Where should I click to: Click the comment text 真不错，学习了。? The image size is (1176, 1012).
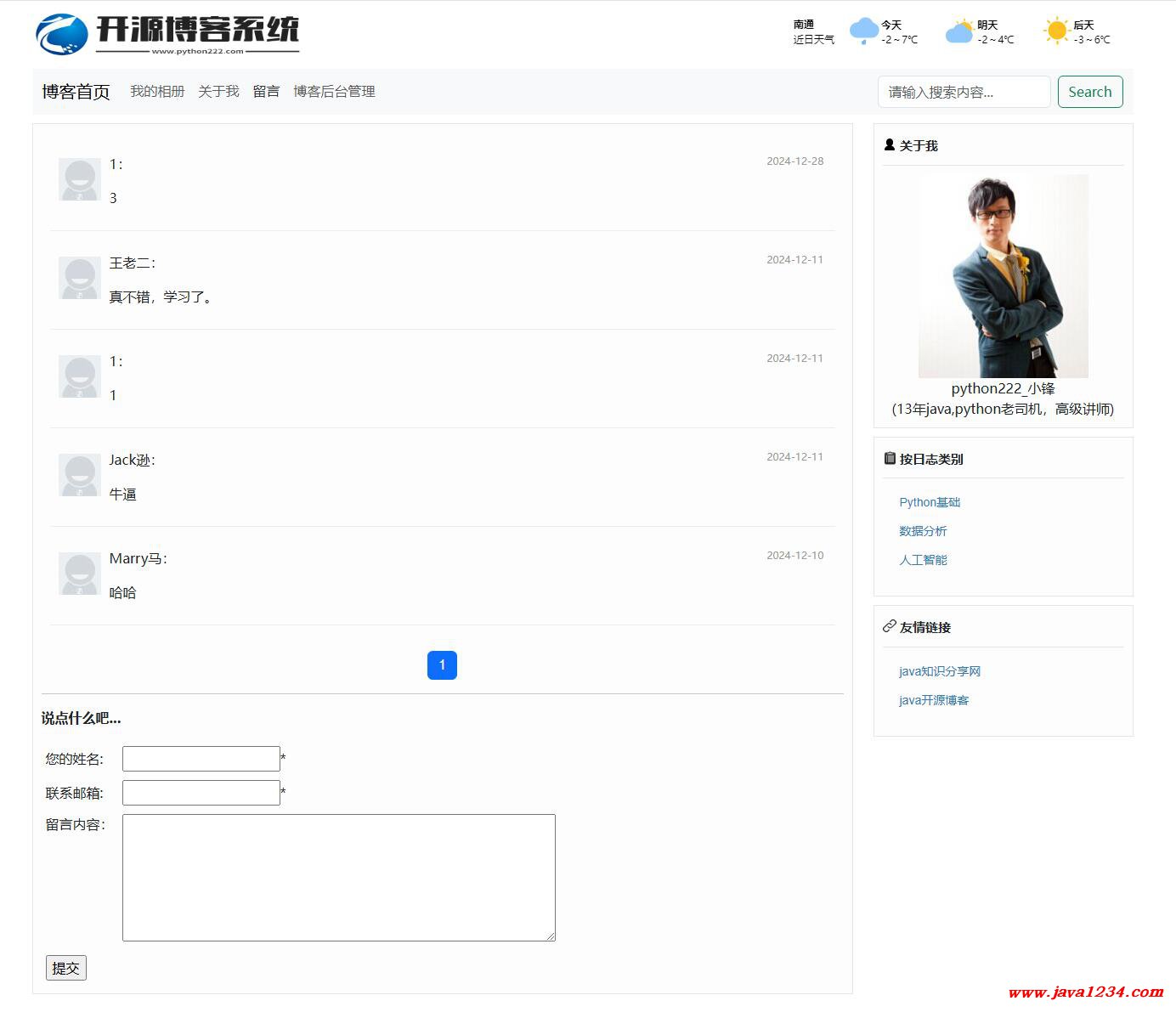(163, 297)
